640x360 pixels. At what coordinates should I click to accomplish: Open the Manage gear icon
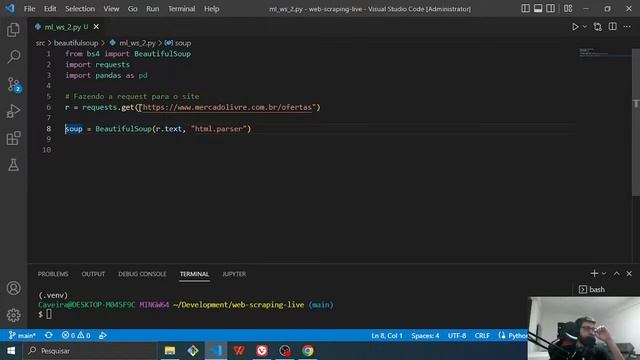13,315
